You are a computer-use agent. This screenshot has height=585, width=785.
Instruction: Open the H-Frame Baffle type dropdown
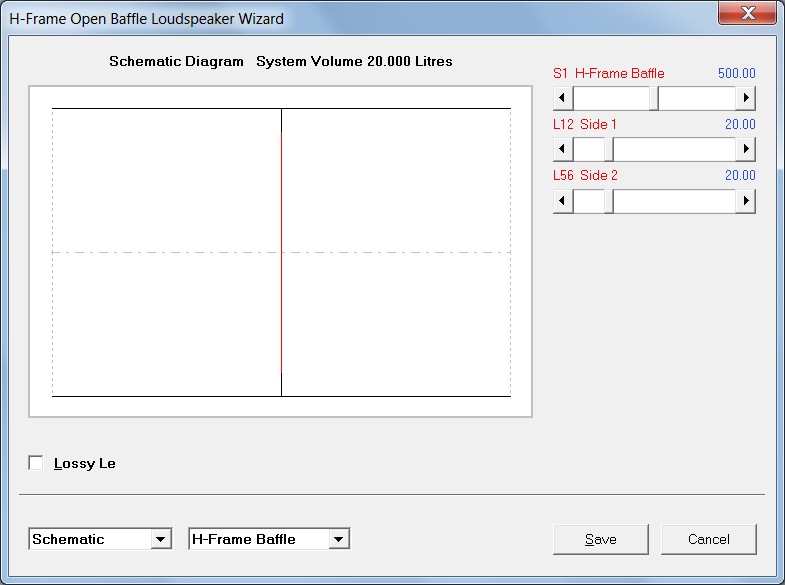(x=339, y=539)
